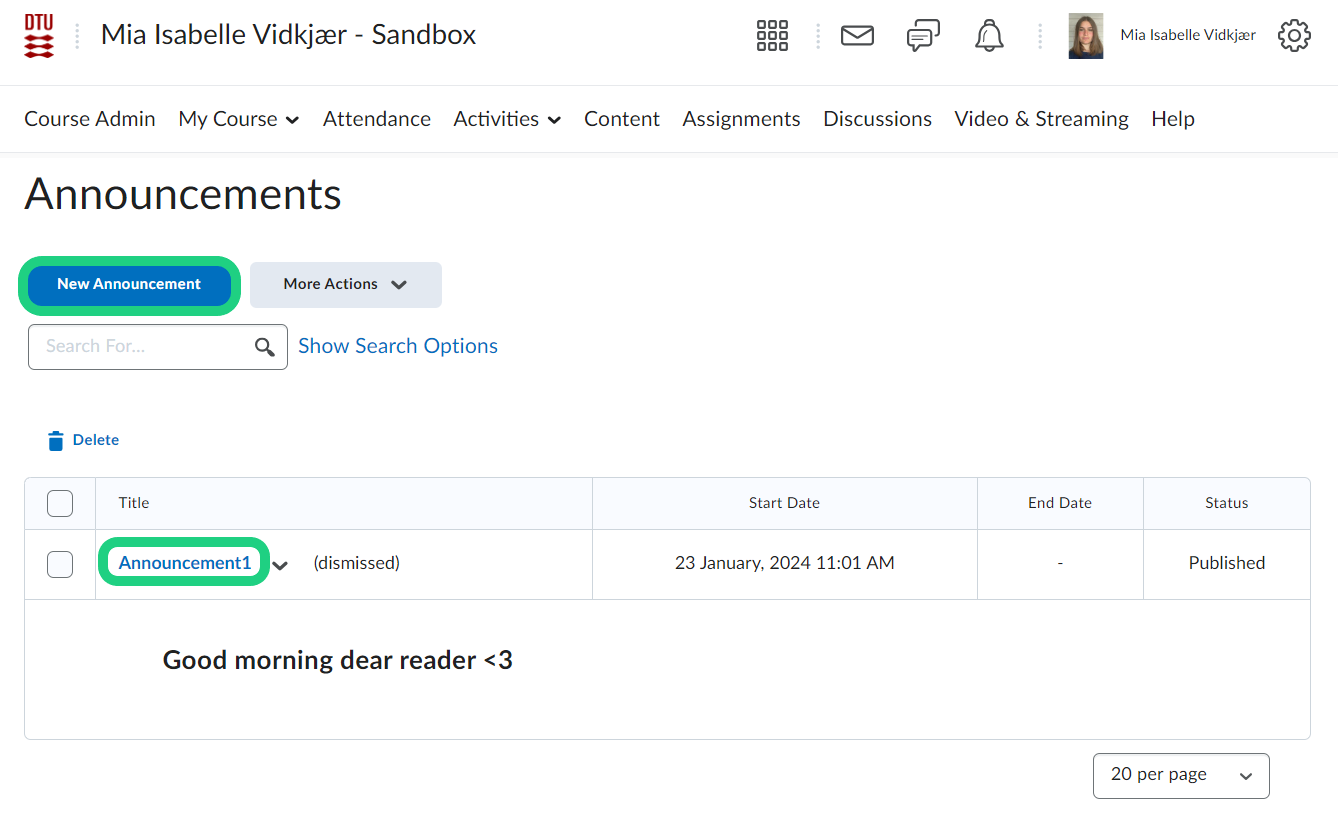
Task: Open the chat bubble subscription alerts icon
Action: [922, 36]
